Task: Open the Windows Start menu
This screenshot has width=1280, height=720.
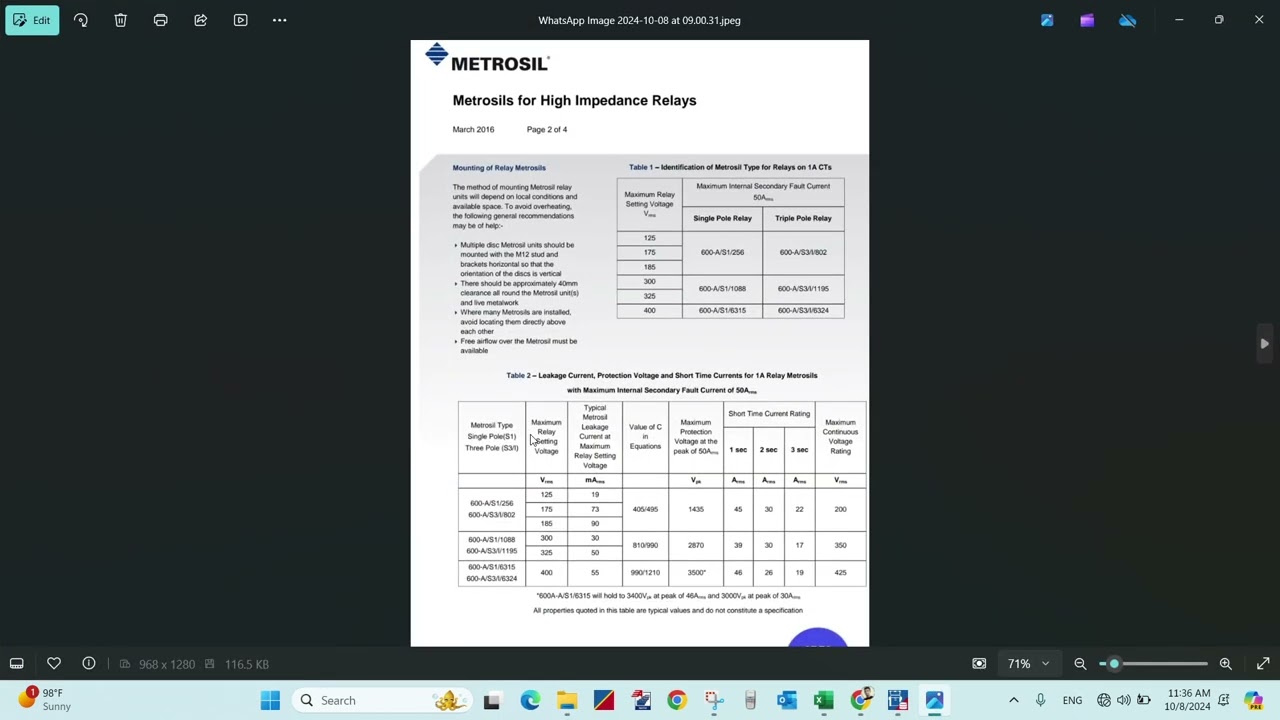Action: tap(270, 700)
